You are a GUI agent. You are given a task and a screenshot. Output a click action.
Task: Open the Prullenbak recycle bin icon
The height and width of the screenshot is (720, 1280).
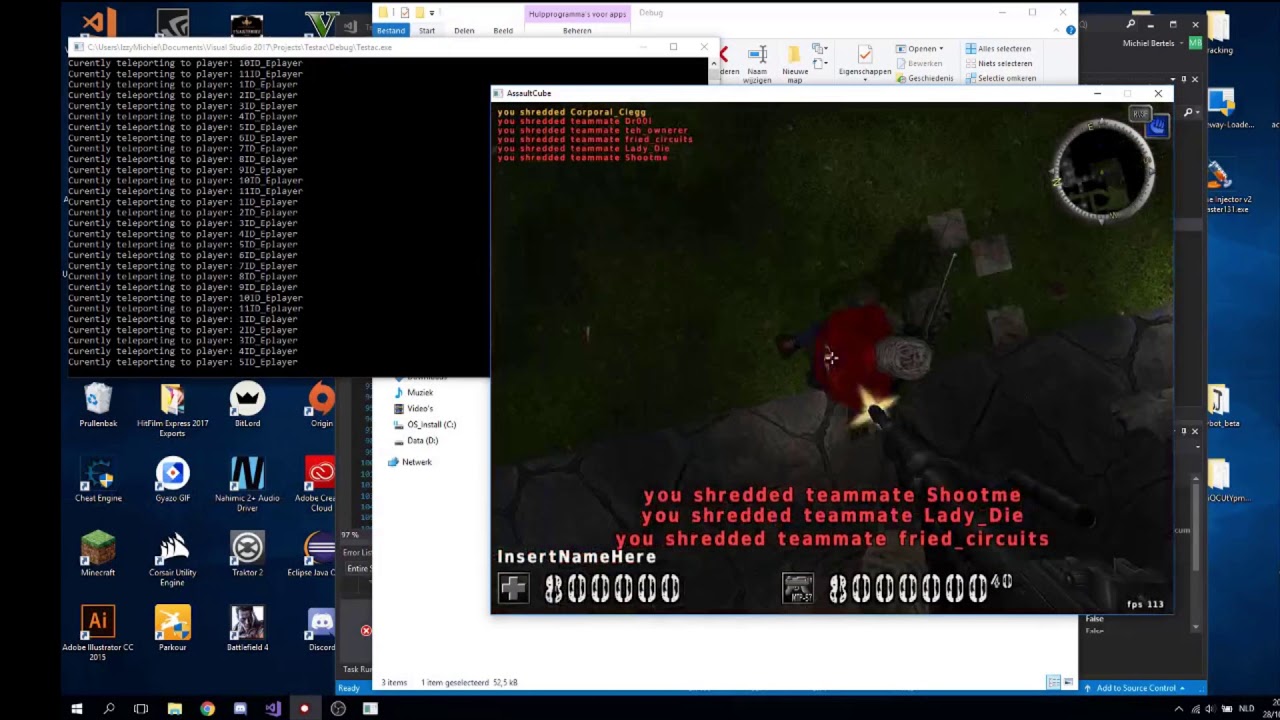coord(98,404)
